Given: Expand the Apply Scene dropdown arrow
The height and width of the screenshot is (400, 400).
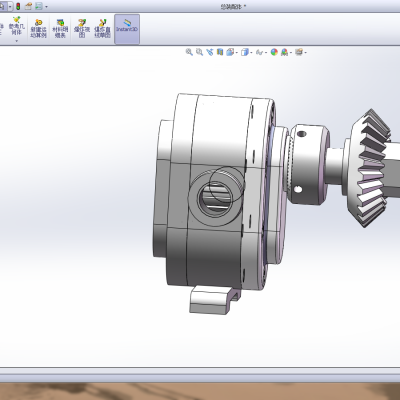Looking at the screenshot, I should pos(291,52).
